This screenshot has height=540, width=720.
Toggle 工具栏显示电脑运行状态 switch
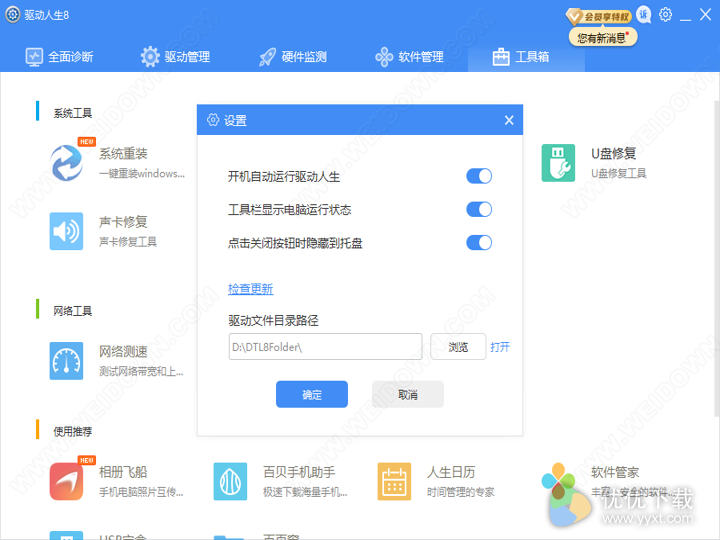(x=479, y=209)
